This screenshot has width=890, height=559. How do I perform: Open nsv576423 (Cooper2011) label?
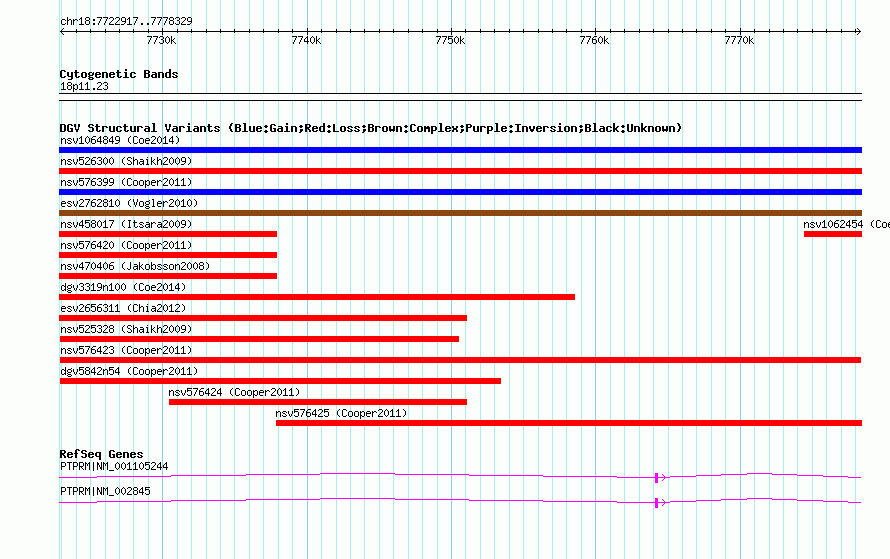click(126, 350)
